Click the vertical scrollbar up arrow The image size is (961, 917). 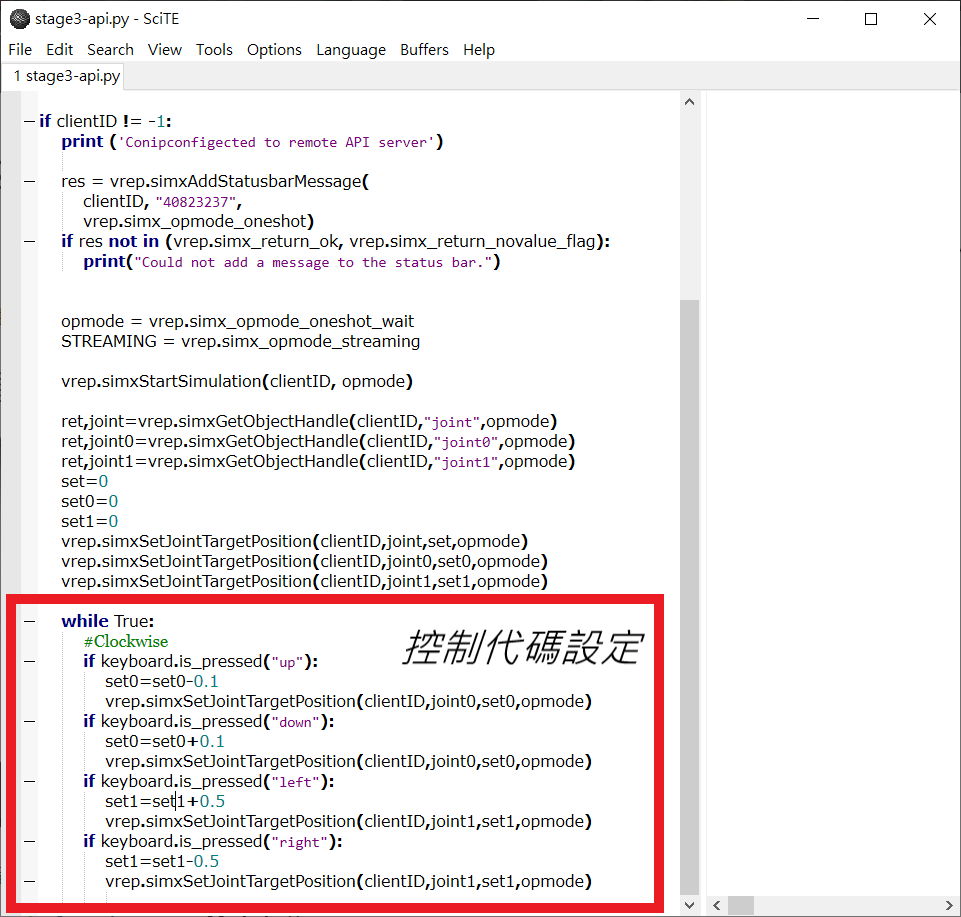pos(689,102)
